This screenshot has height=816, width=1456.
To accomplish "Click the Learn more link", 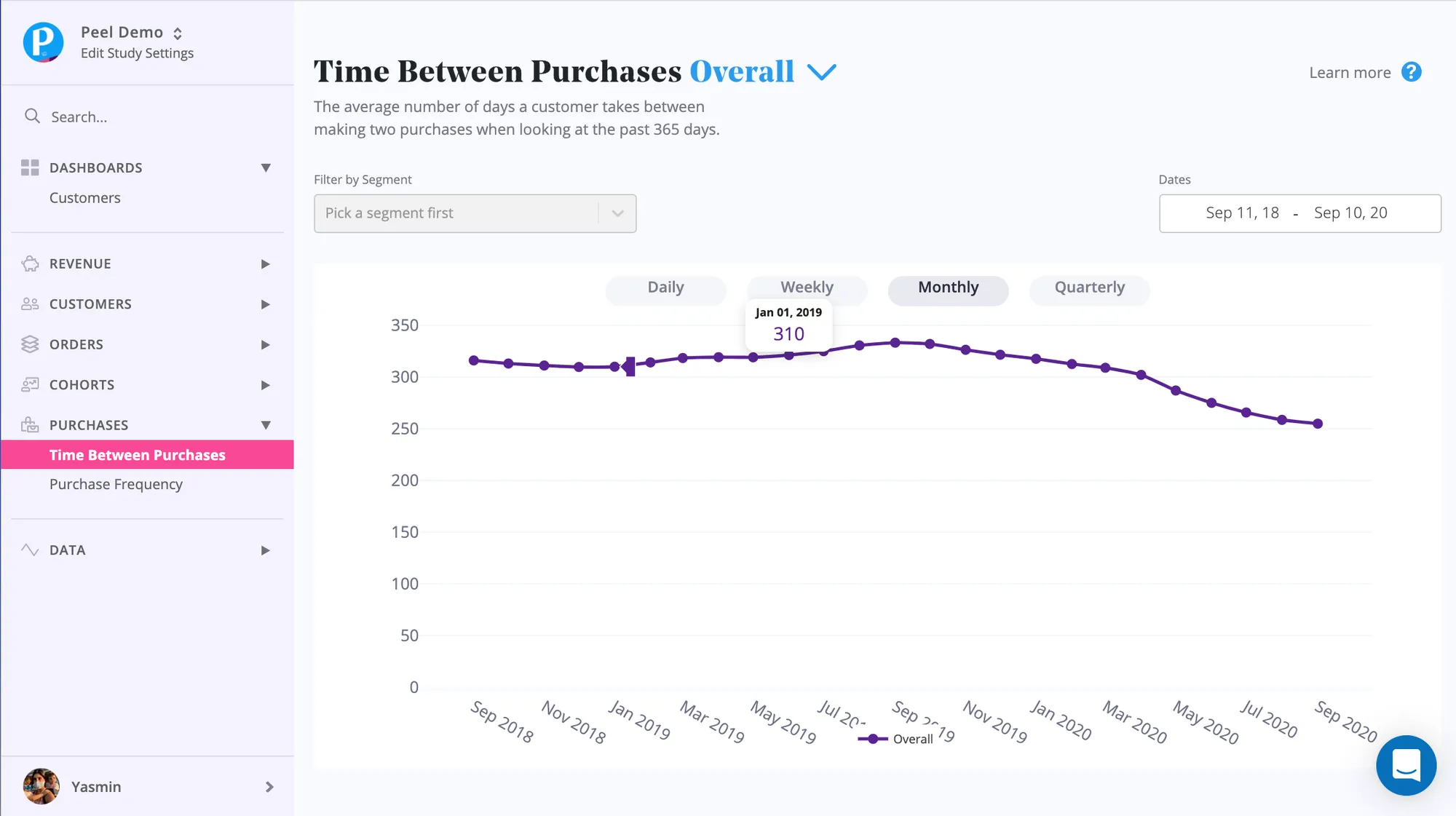I will [x=1350, y=73].
